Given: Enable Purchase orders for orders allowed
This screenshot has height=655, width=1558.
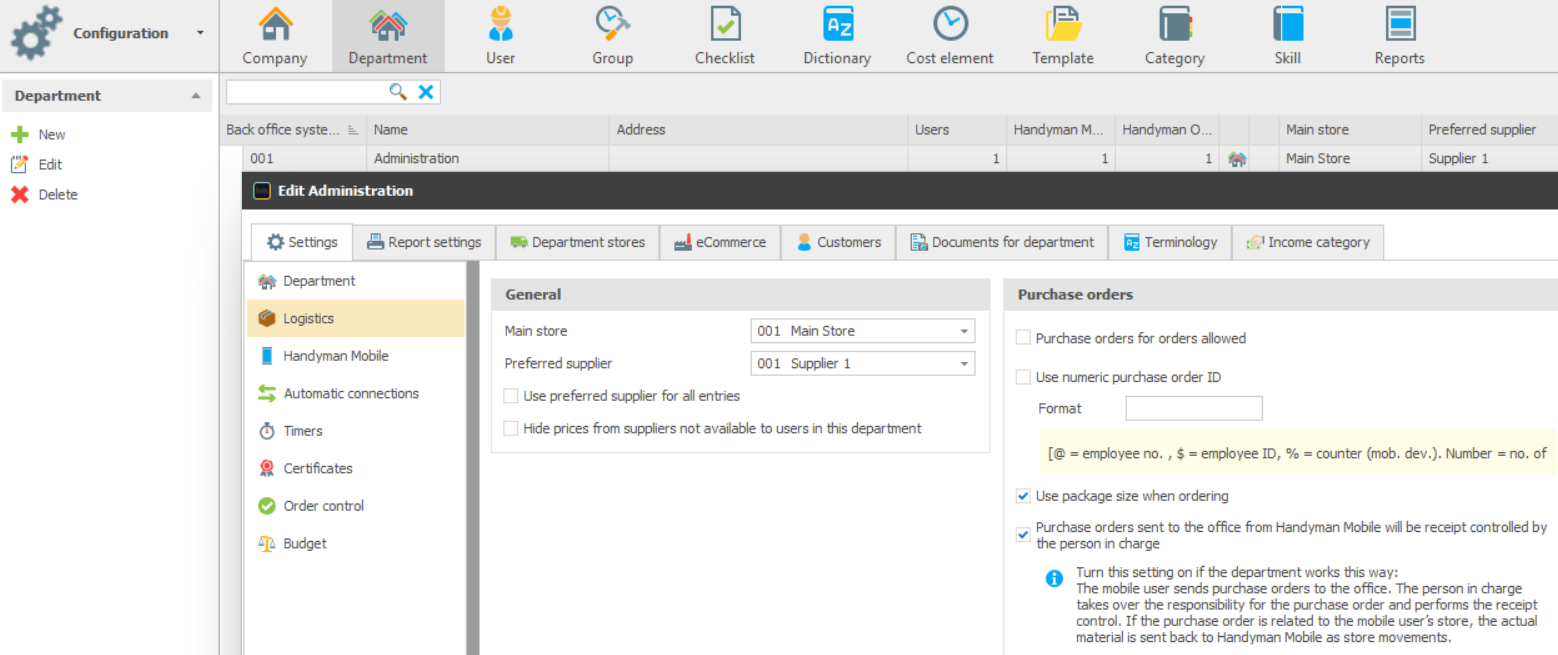Looking at the screenshot, I should click(1023, 338).
